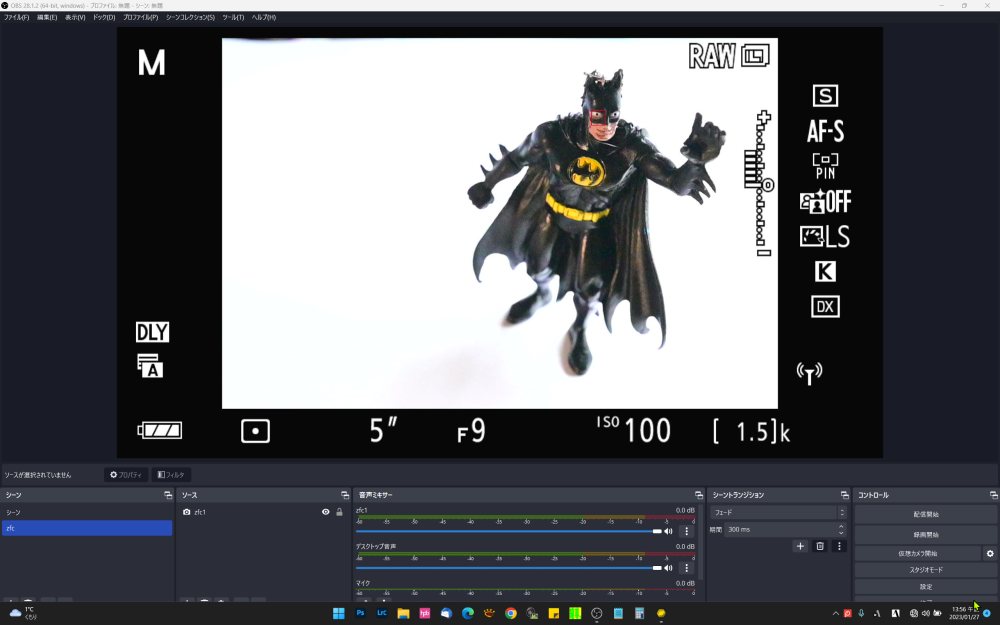
Task: Mute the デスクトップ音声 speaker icon
Action: tap(668, 568)
